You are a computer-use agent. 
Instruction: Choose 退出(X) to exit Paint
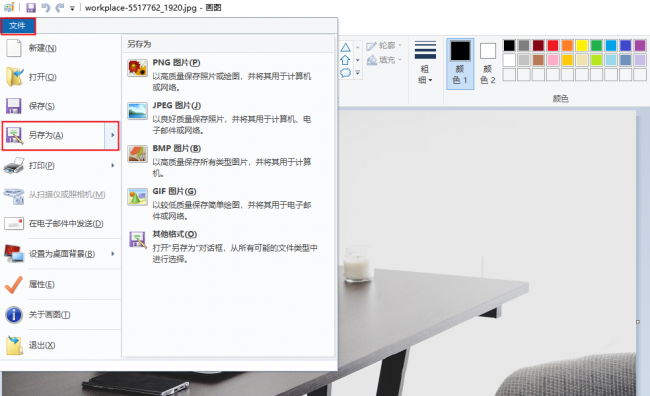(x=61, y=345)
